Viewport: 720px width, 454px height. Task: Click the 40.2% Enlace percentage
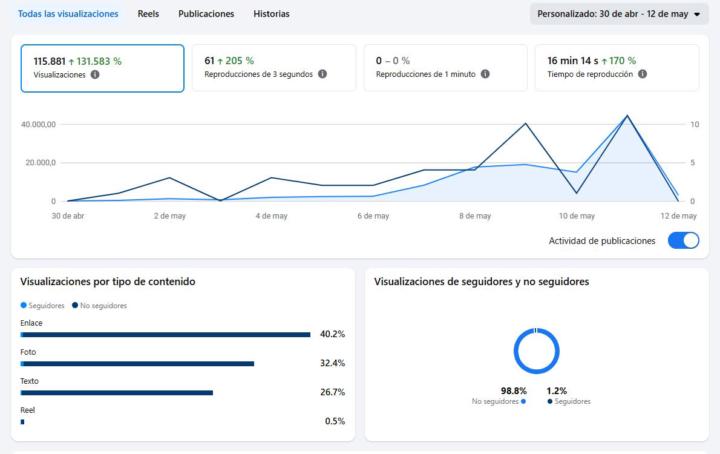(x=332, y=334)
